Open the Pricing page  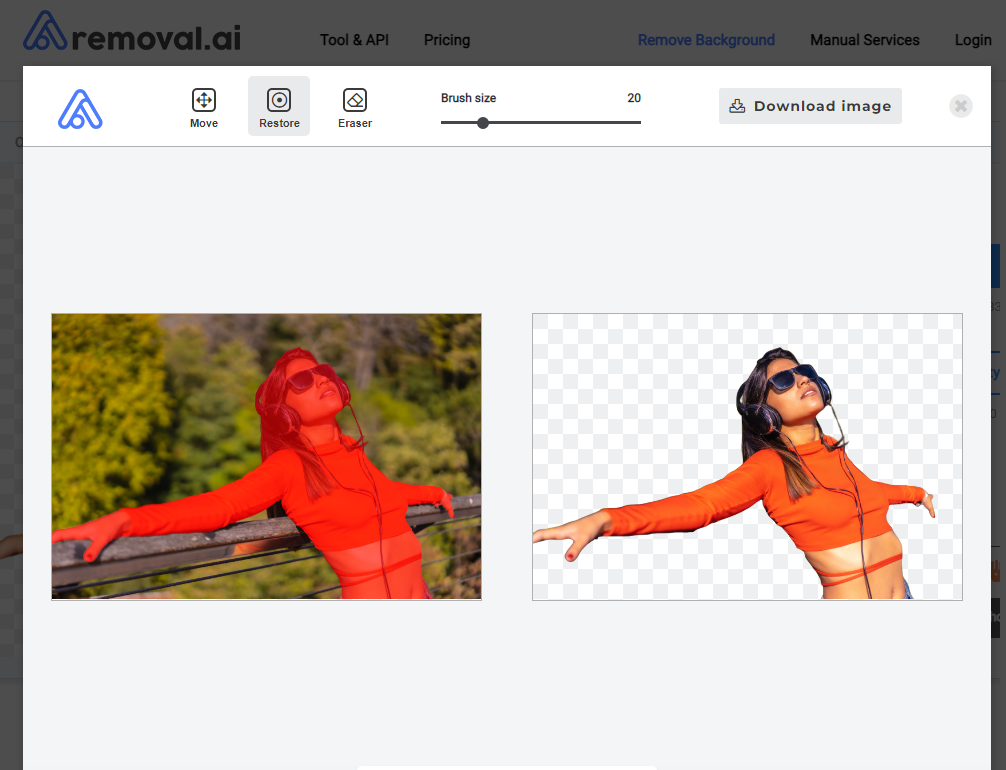(x=447, y=40)
